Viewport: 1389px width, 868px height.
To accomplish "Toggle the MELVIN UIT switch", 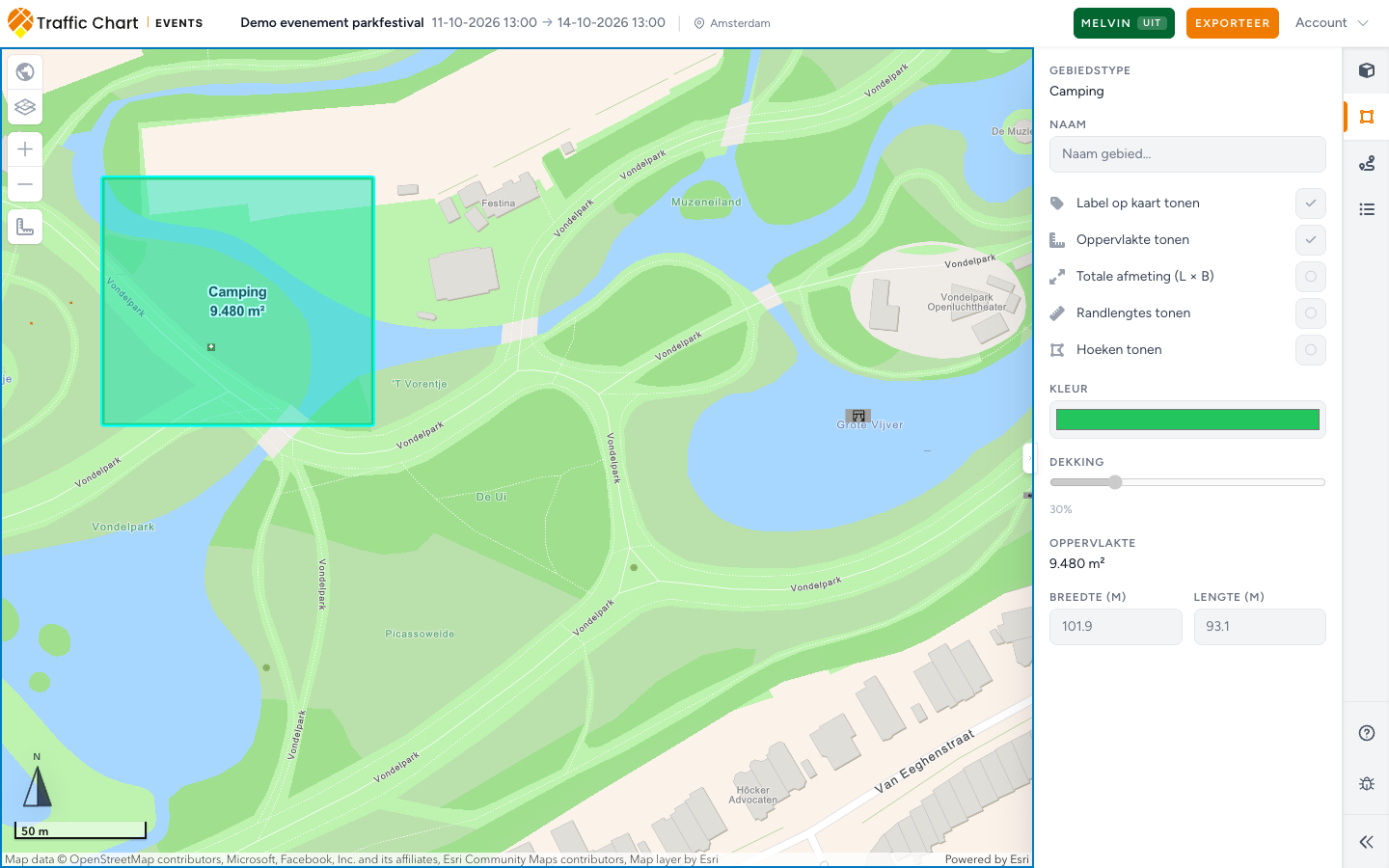I will 1124,23.
